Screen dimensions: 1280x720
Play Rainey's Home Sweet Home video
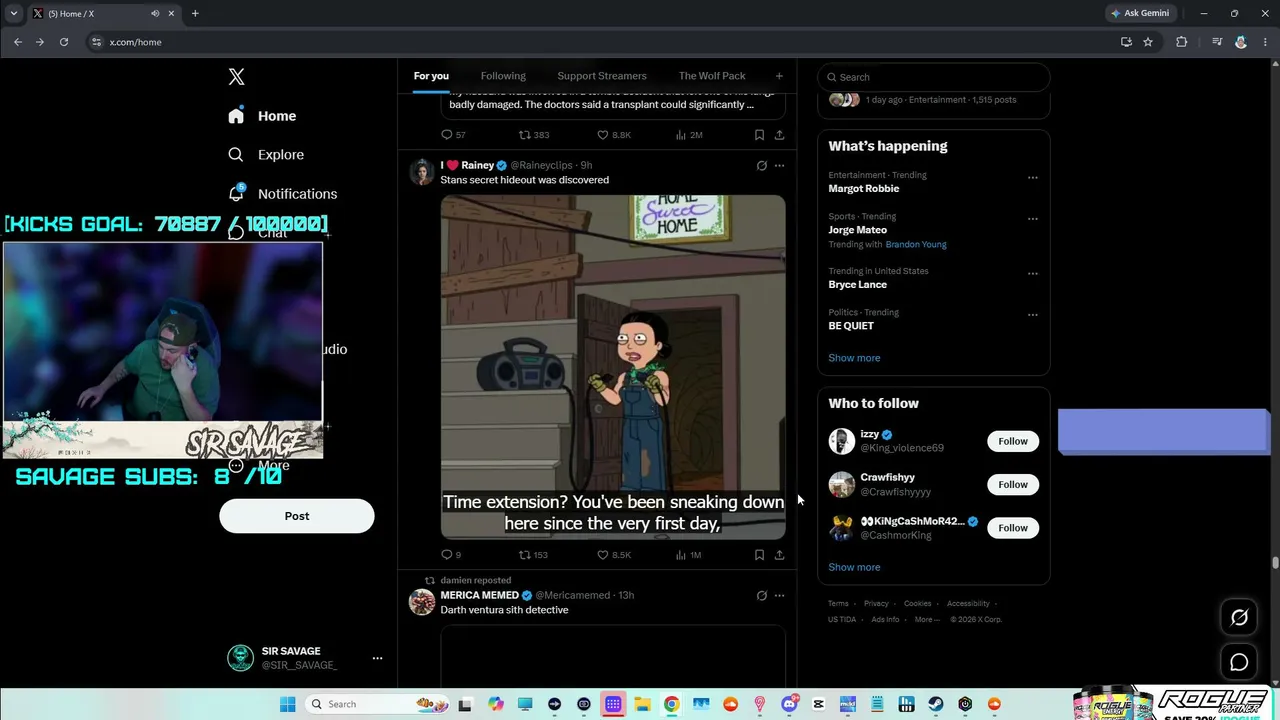613,367
